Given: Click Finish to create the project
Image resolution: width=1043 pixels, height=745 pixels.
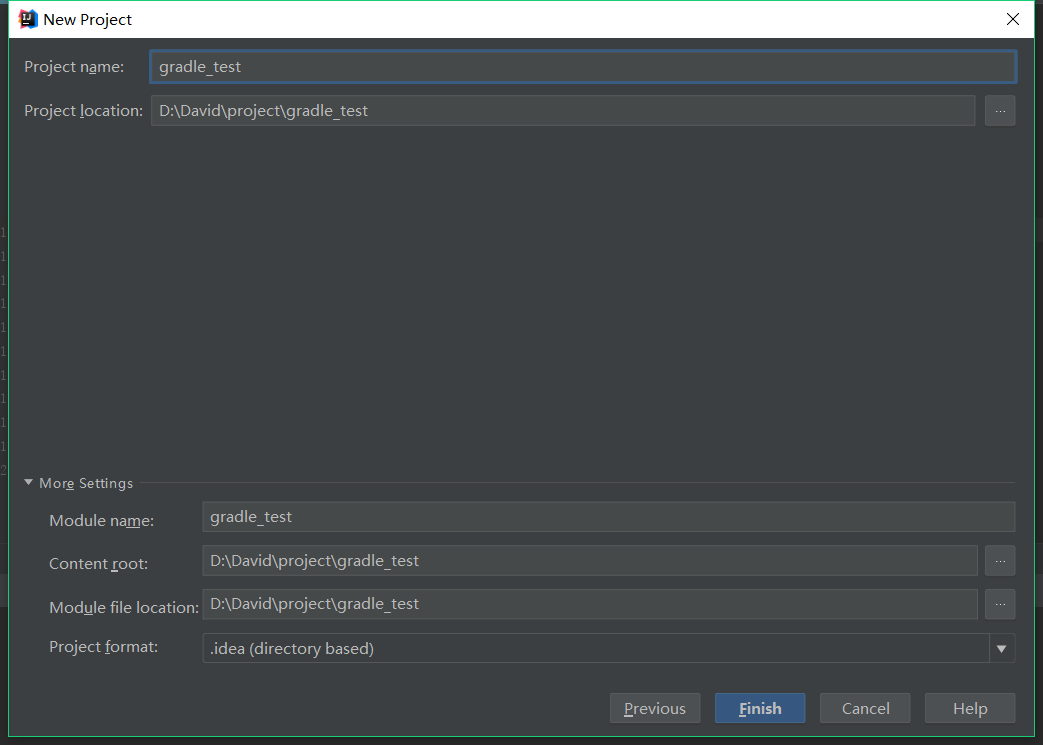Looking at the screenshot, I should click(x=759, y=708).
